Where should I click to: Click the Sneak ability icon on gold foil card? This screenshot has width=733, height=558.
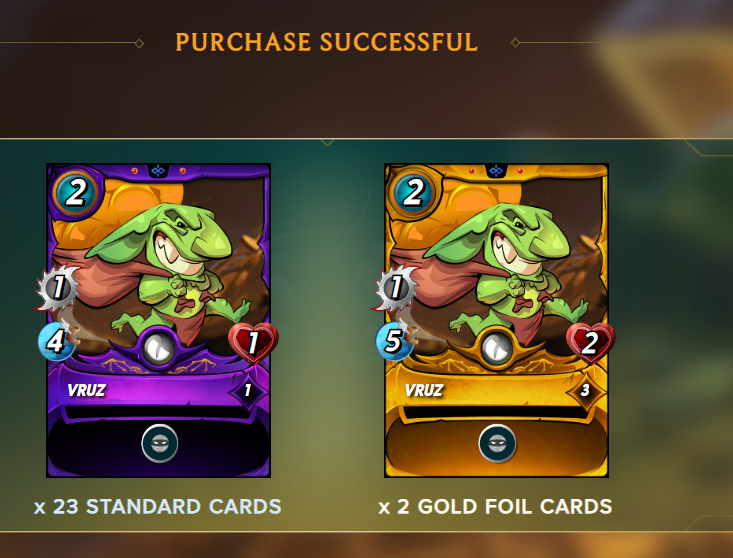tap(497, 443)
